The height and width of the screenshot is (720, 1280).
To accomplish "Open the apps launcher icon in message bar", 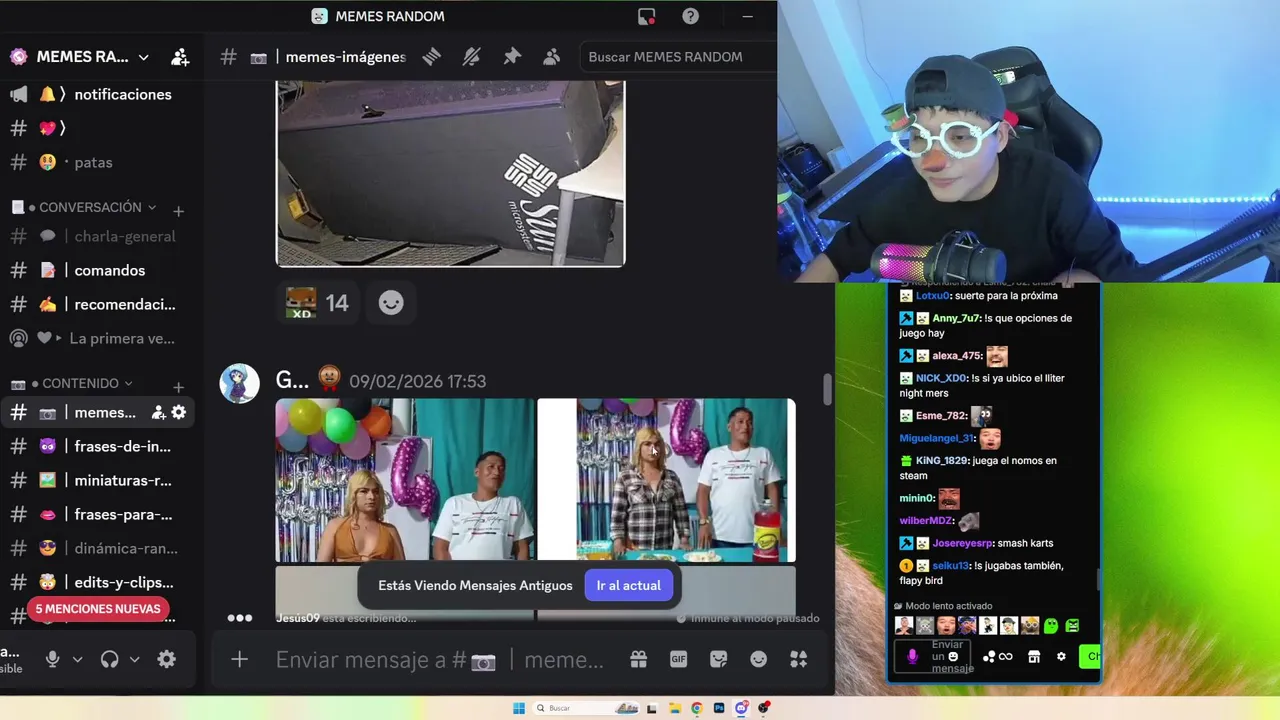I will (798, 659).
